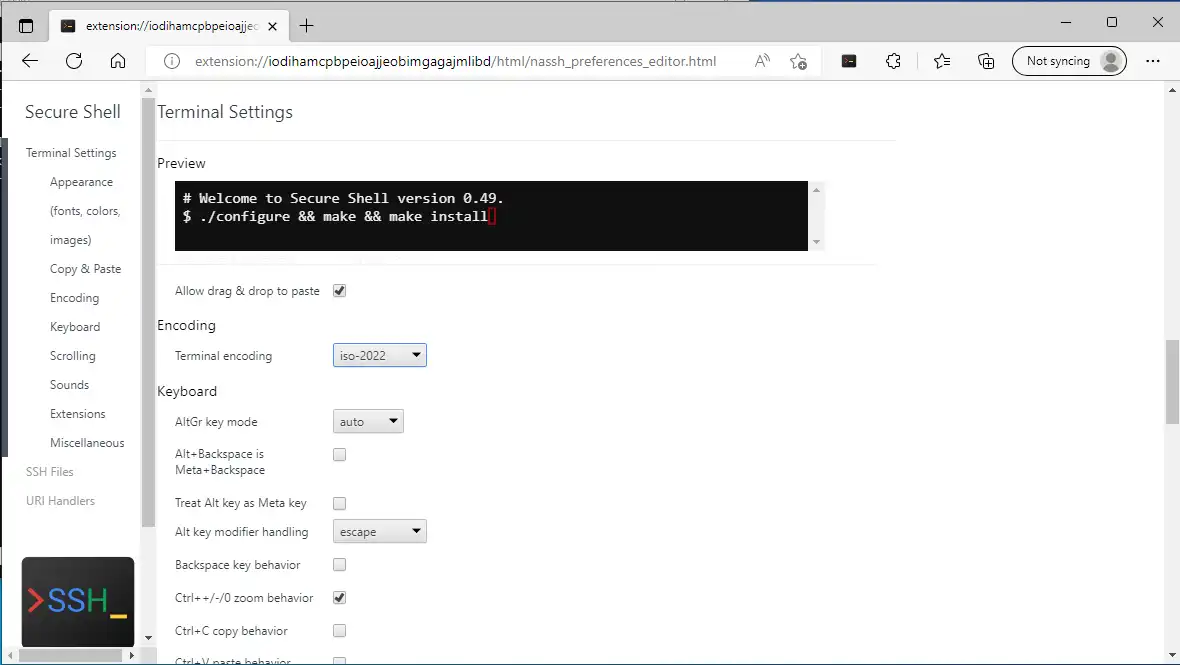
Task: View site information icon in address bar
Action: [172, 61]
